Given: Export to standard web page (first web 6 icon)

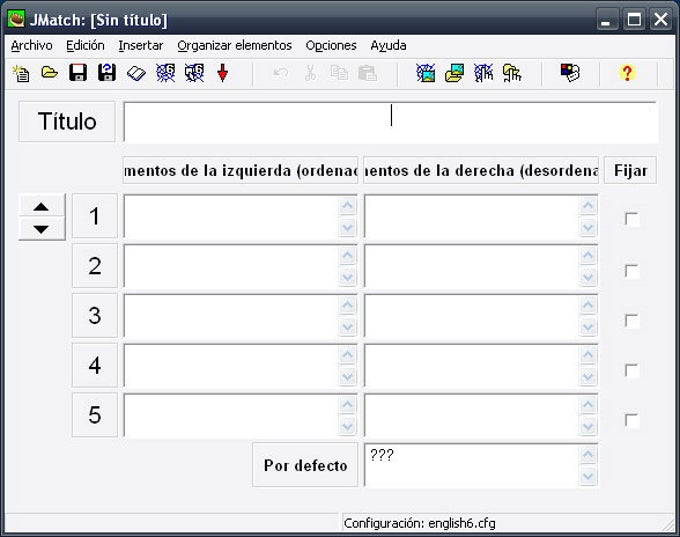Looking at the screenshot, I should (166, 73).
